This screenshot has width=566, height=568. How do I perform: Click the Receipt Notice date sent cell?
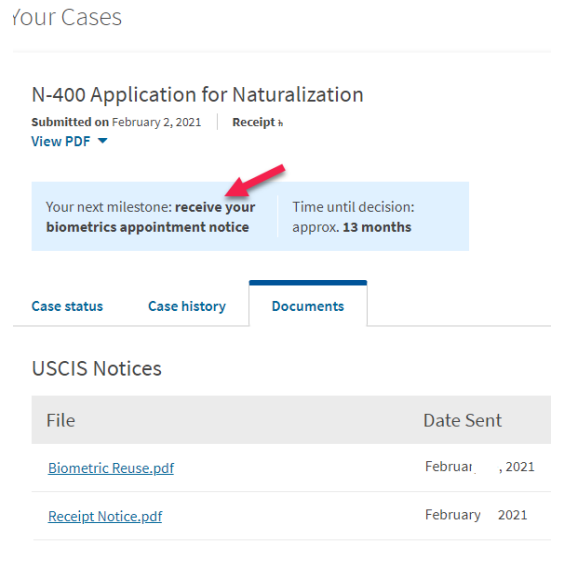pyautogui.click(x=476, y=515)
